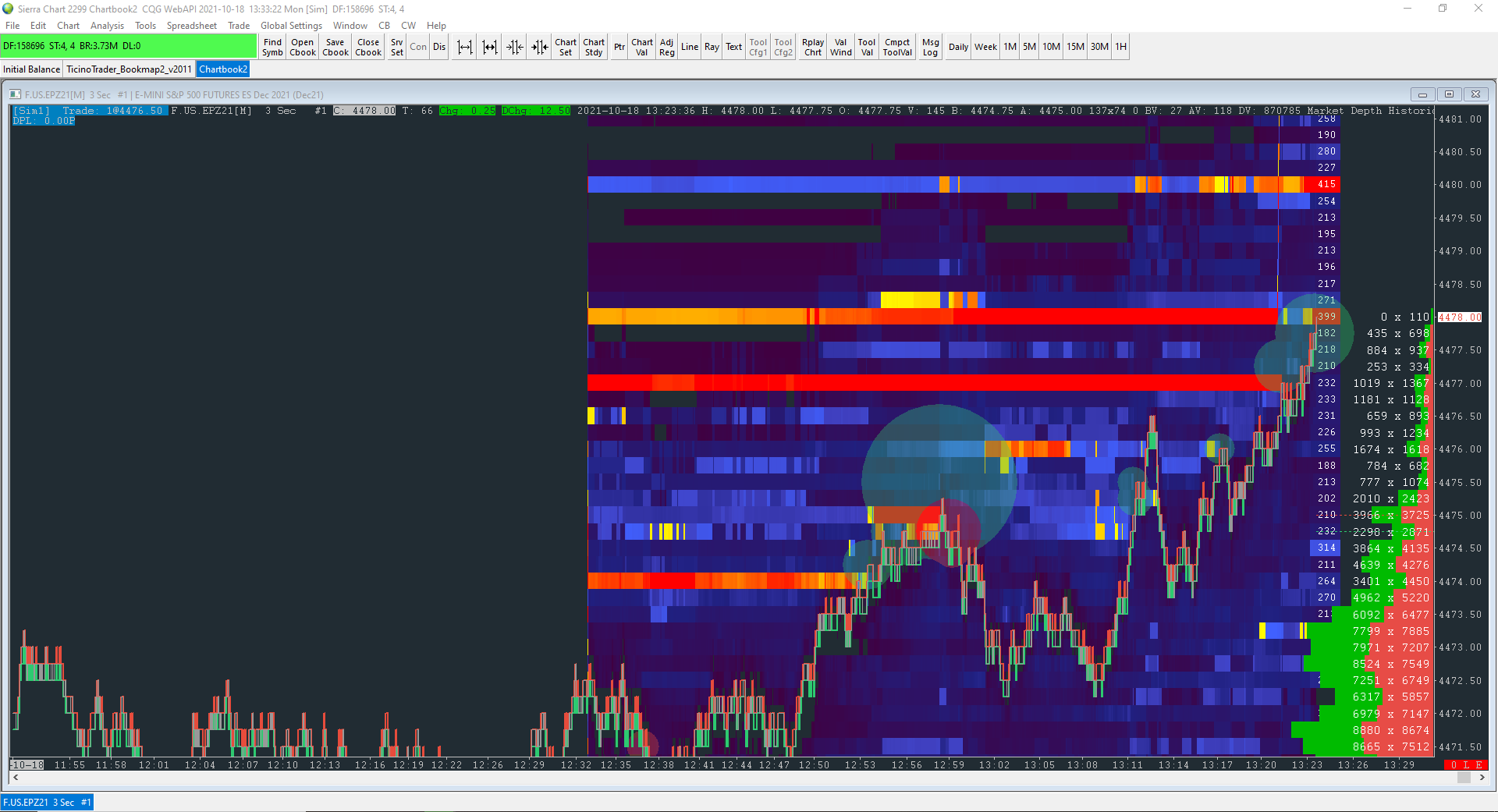Click the Find Symb button
The height and width of the screenshot is (812, 1498).
(x=272, y=47)
